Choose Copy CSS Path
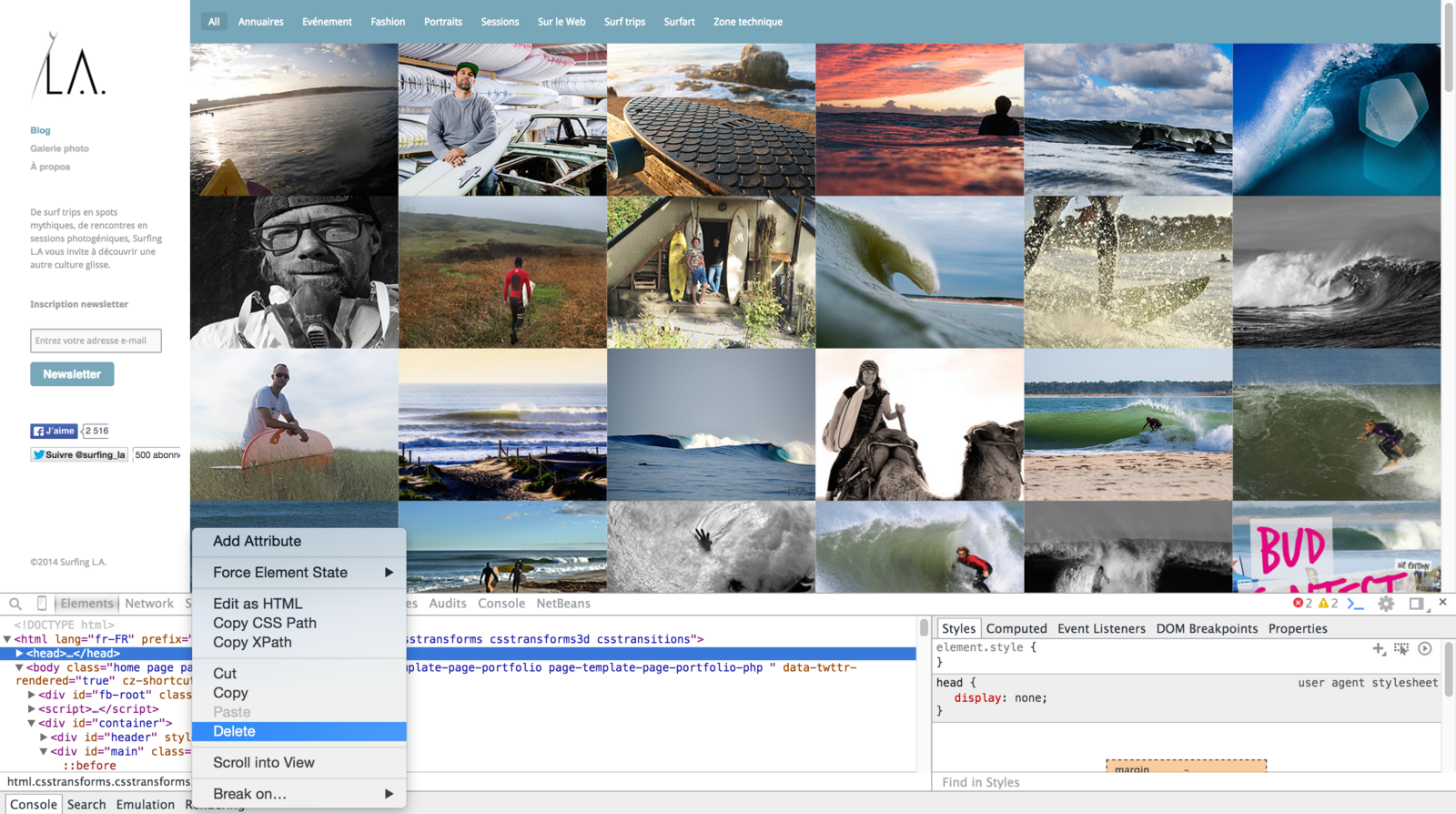 [299, 623]
